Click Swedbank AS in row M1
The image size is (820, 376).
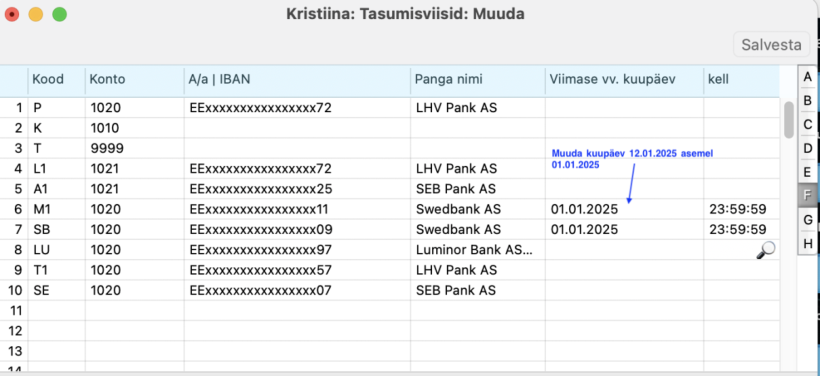458,210
